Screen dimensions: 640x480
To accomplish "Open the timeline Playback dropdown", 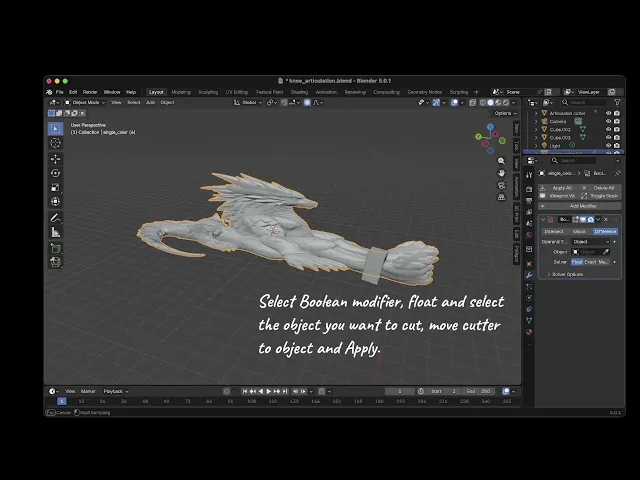I will point(116,391).
